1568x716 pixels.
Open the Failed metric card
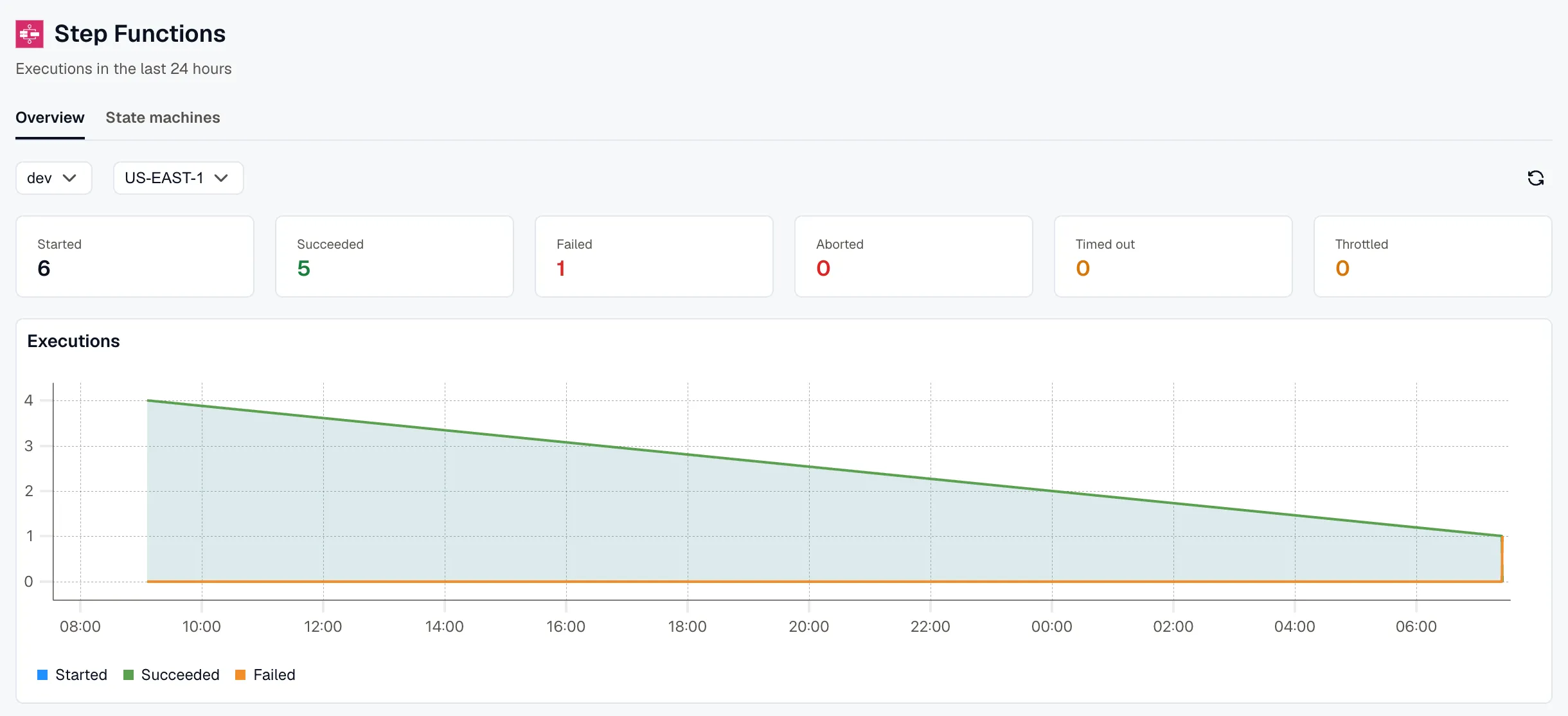pos(654,256)
